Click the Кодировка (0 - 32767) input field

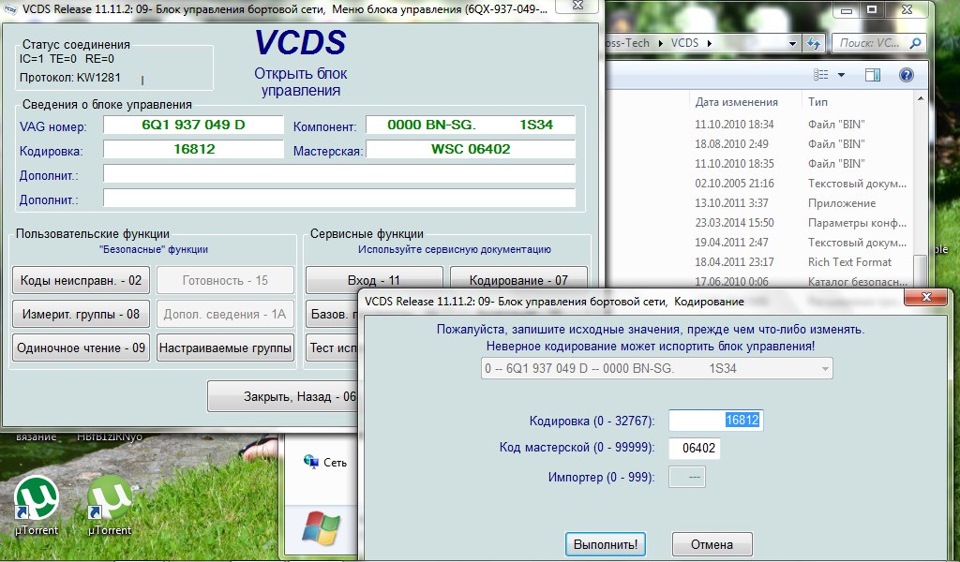tap(716, 420)
